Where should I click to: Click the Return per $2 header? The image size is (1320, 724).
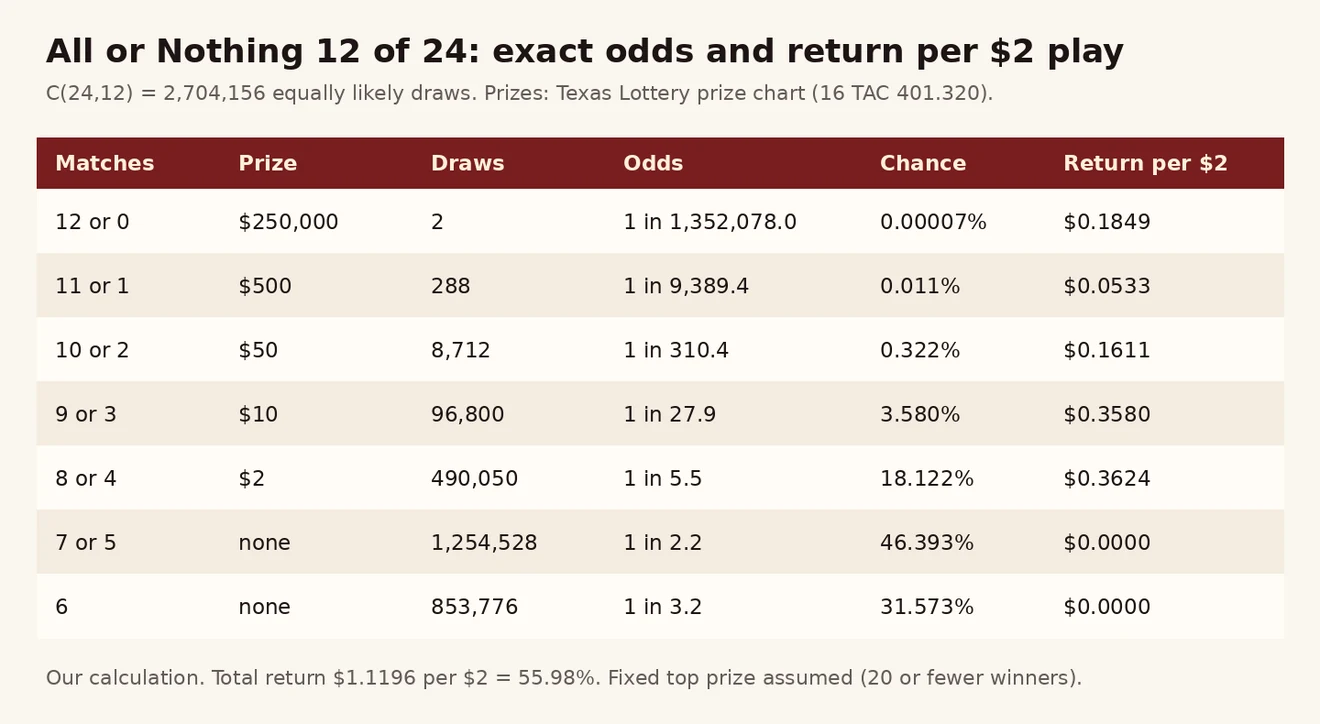tap(1145, 163)
